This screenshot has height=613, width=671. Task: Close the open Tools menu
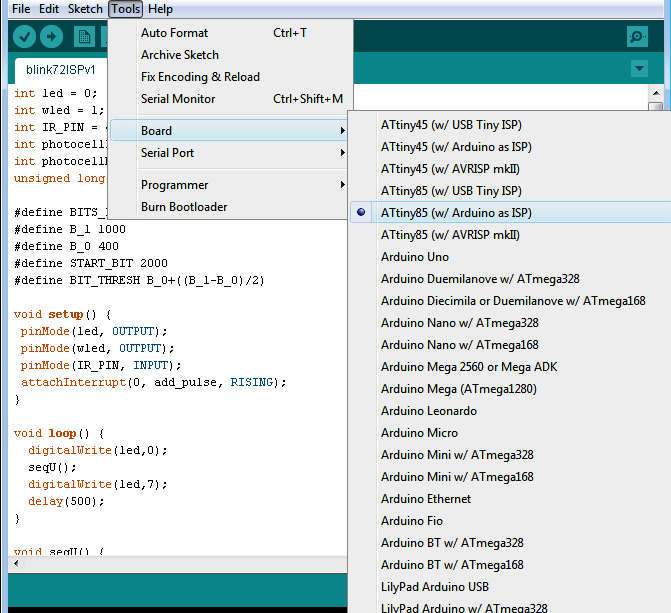pos(125,9)
